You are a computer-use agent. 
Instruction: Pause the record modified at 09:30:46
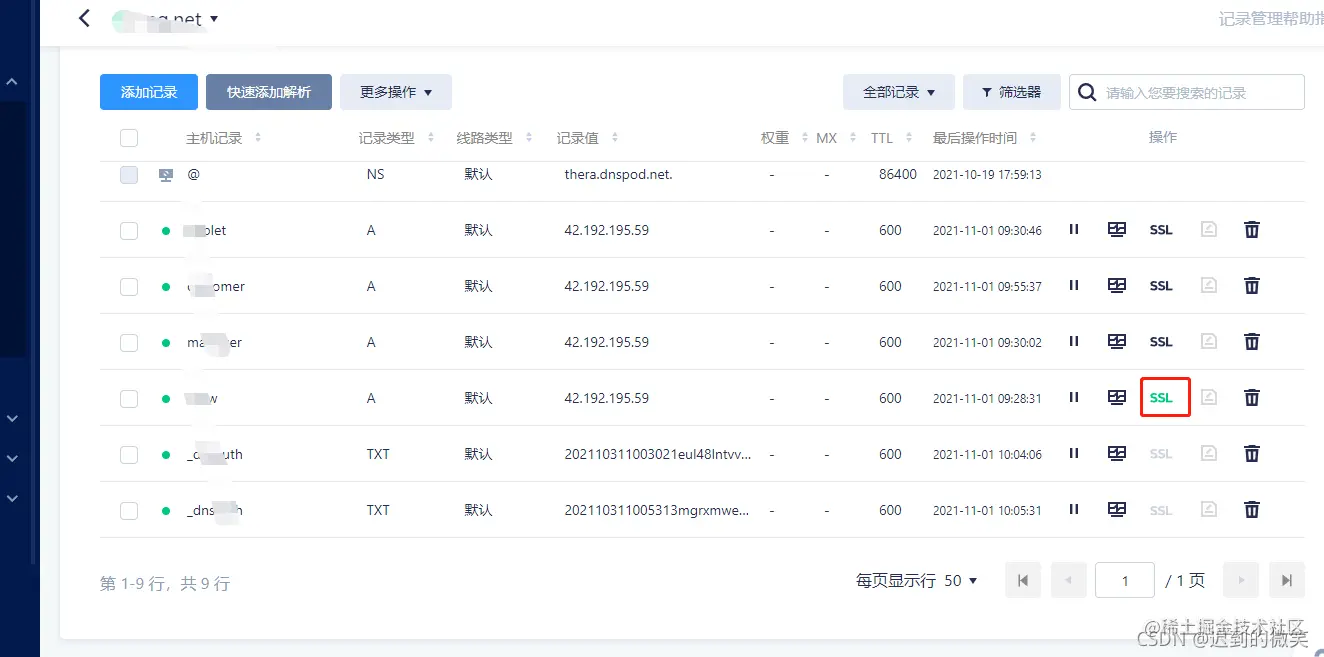pos(1074,230)
